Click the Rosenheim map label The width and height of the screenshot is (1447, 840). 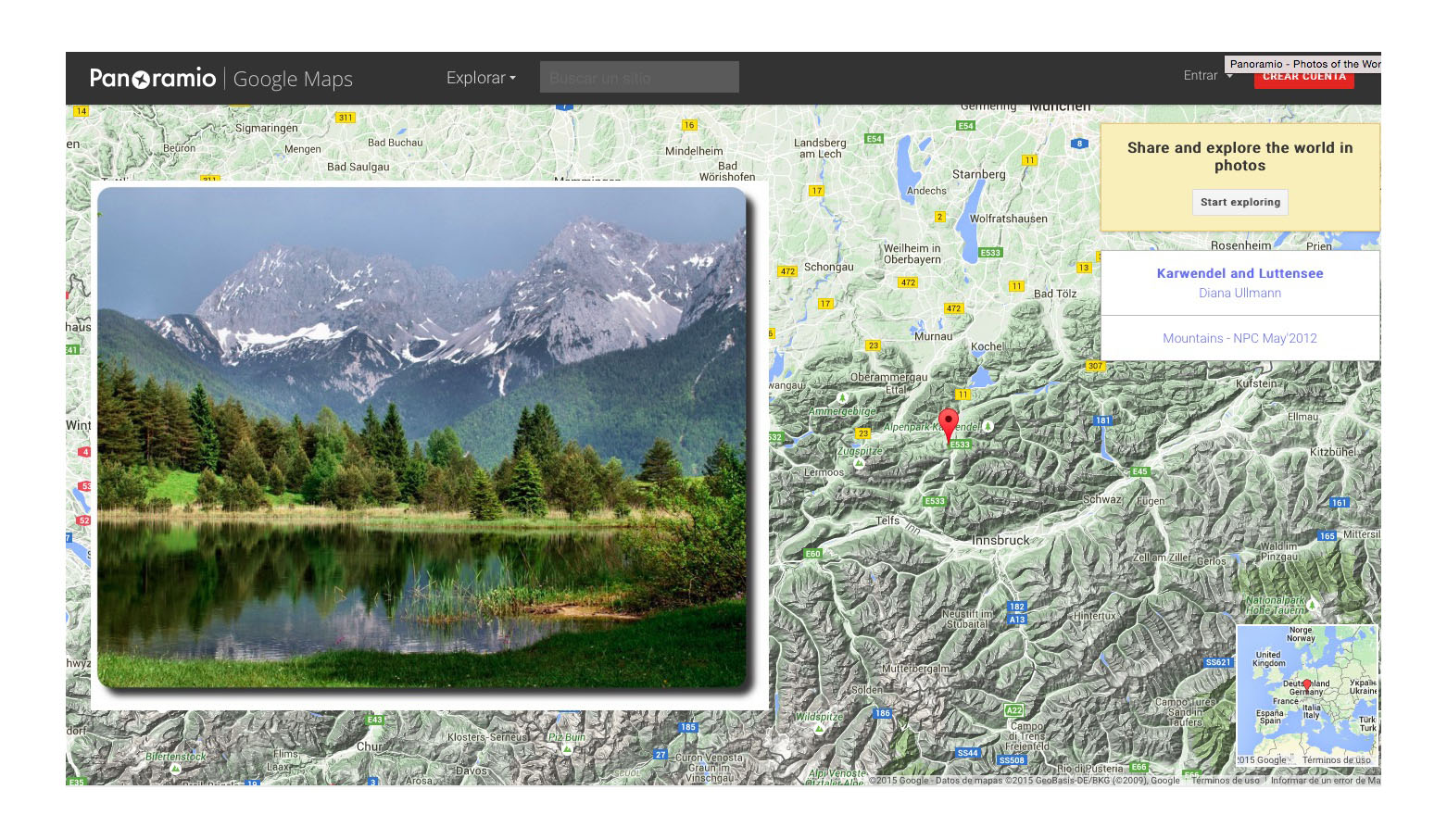(x=1240, y=245)
